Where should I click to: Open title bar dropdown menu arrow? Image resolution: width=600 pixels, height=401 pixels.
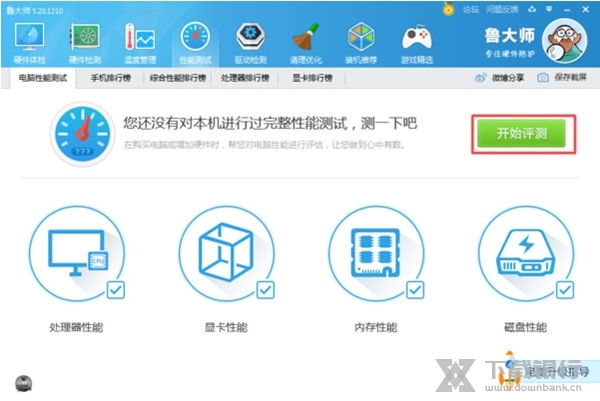click(x=549, y=9)
